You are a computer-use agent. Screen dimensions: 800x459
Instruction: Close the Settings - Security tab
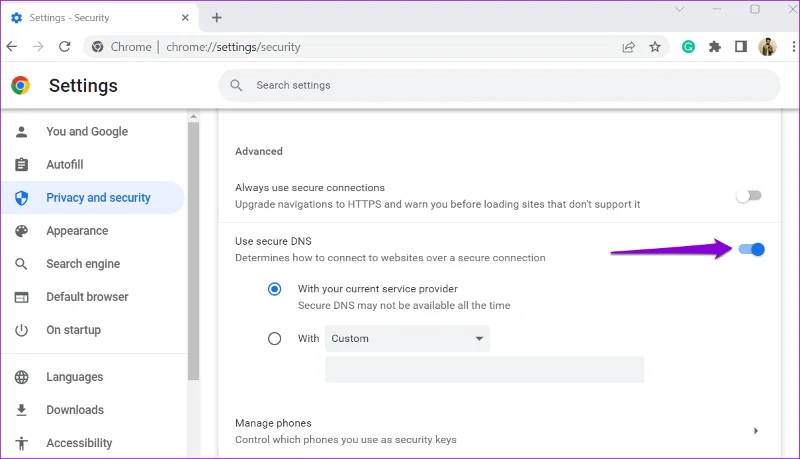[185, 17]
